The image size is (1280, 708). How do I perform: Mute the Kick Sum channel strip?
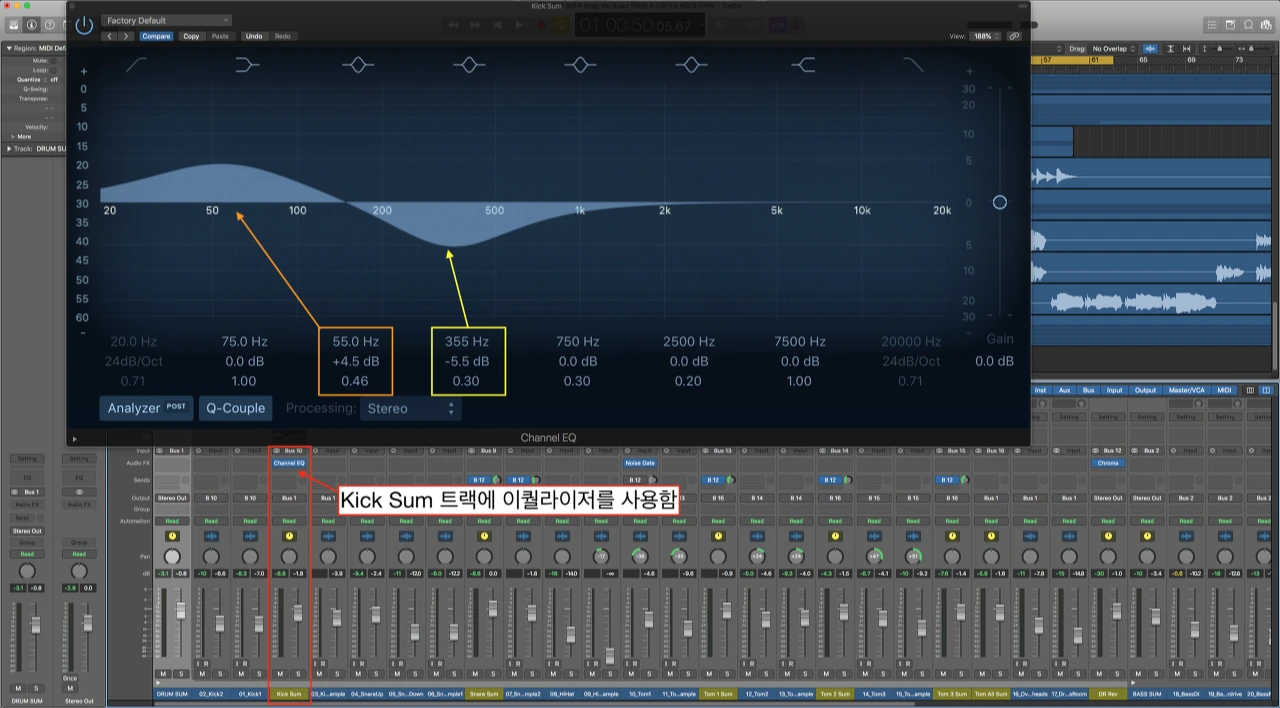point(281,673)
